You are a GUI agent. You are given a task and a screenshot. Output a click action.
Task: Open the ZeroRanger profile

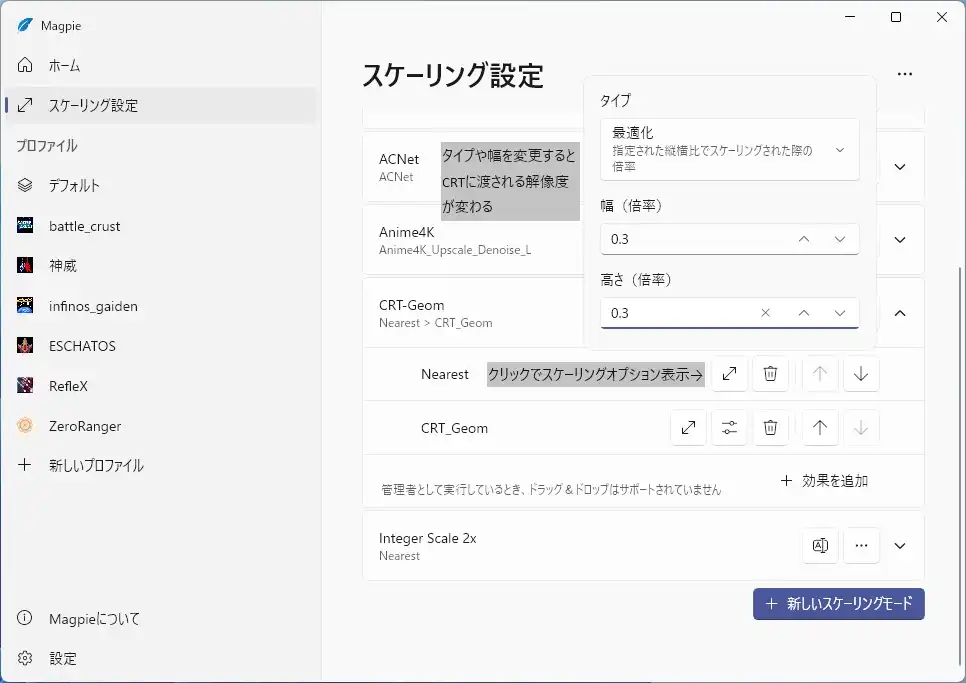[85, 426]
